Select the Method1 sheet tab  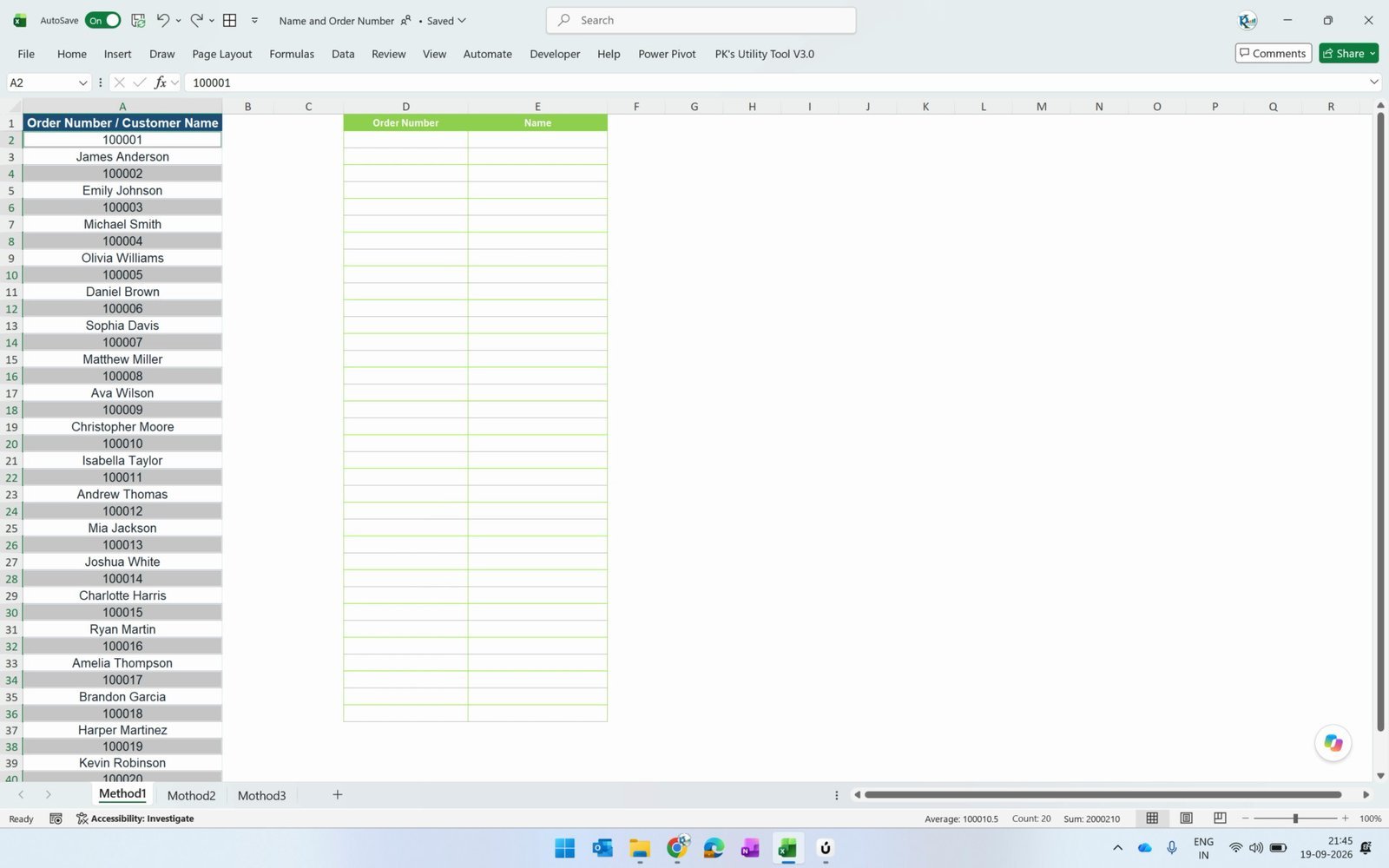coord(122,794)
